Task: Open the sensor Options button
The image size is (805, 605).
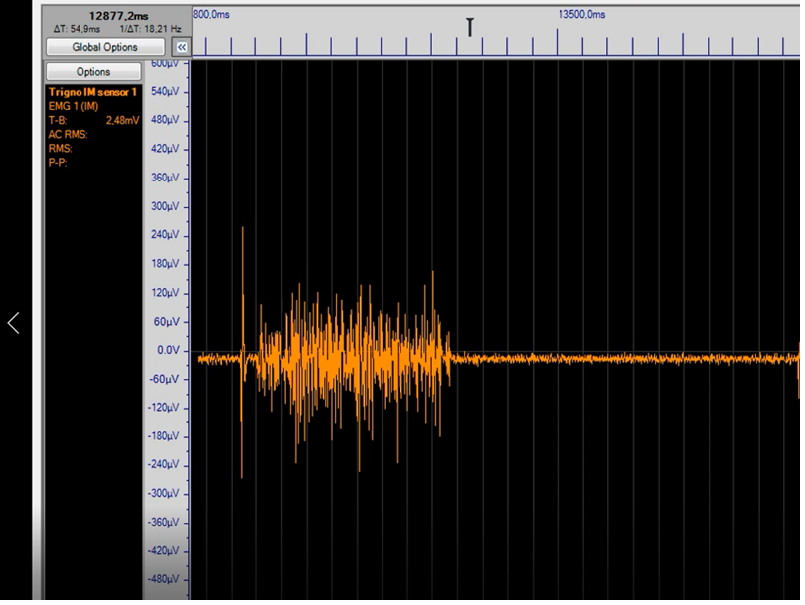Action: [x=93, y=71]
